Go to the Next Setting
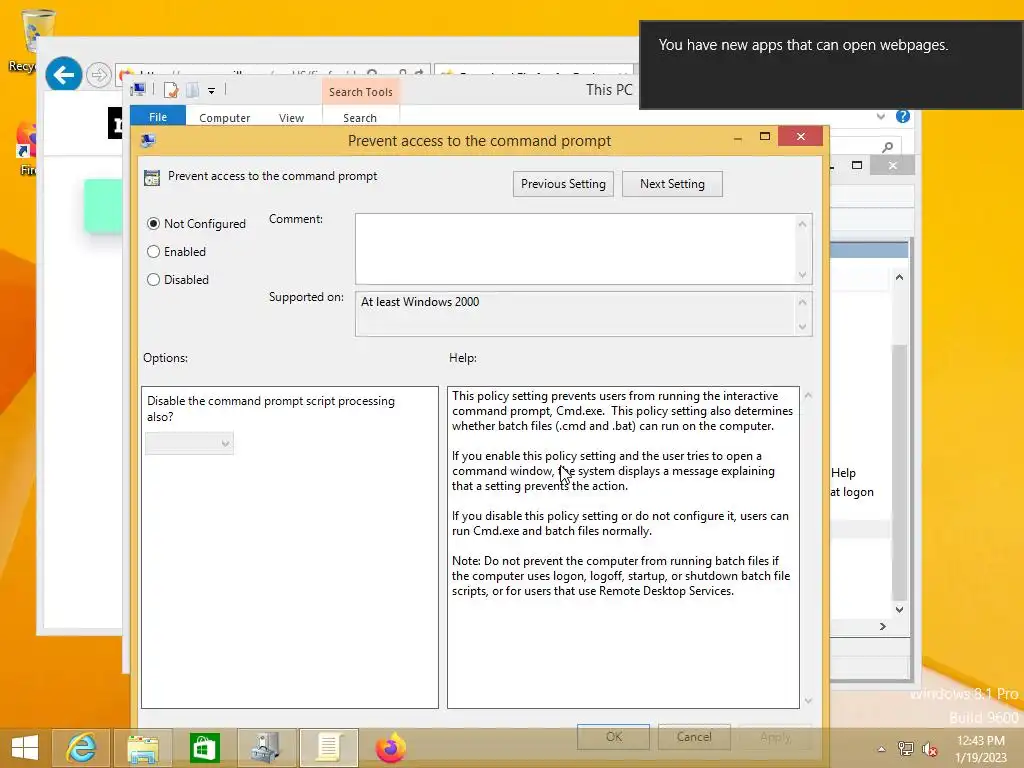Screen dimensions: 1024x768 672,184
